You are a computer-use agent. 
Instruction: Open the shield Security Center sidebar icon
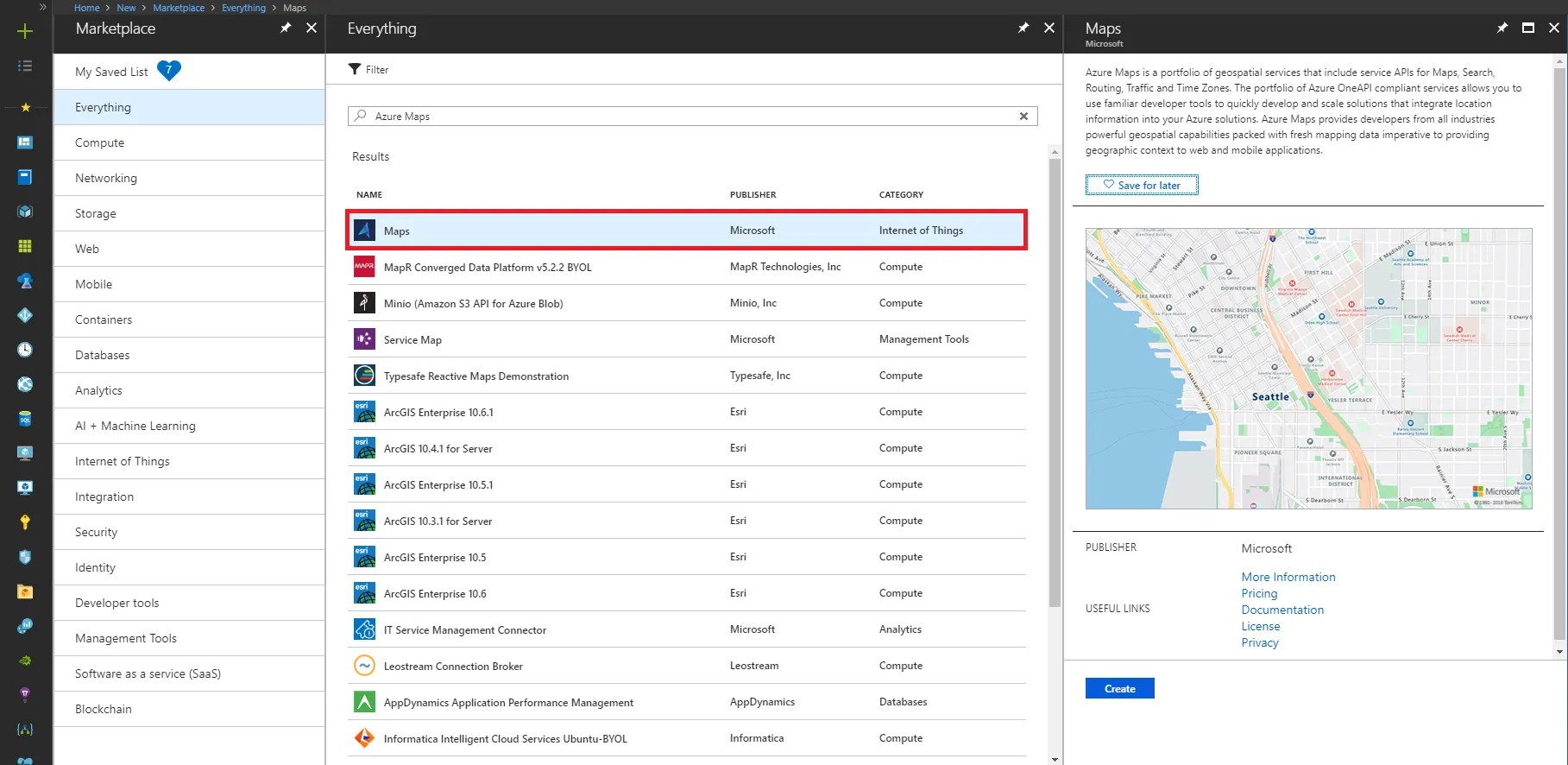tap(25, 557)
